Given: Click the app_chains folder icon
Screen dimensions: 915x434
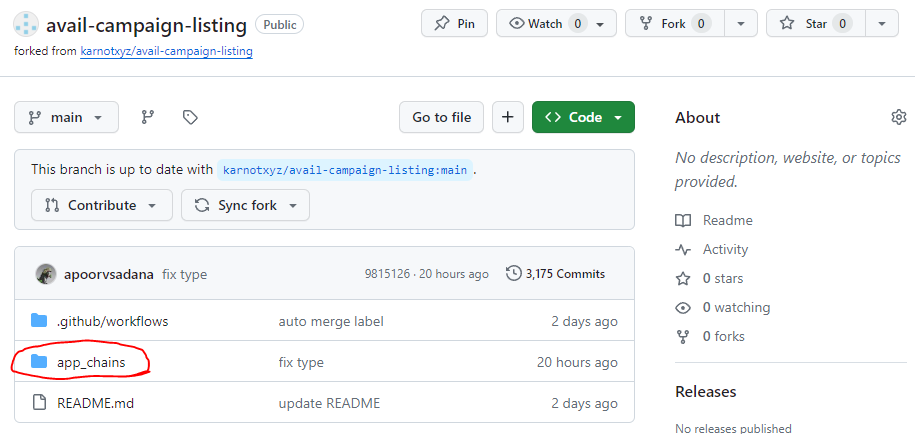Looking at the screenshot, I should point(39,362).
